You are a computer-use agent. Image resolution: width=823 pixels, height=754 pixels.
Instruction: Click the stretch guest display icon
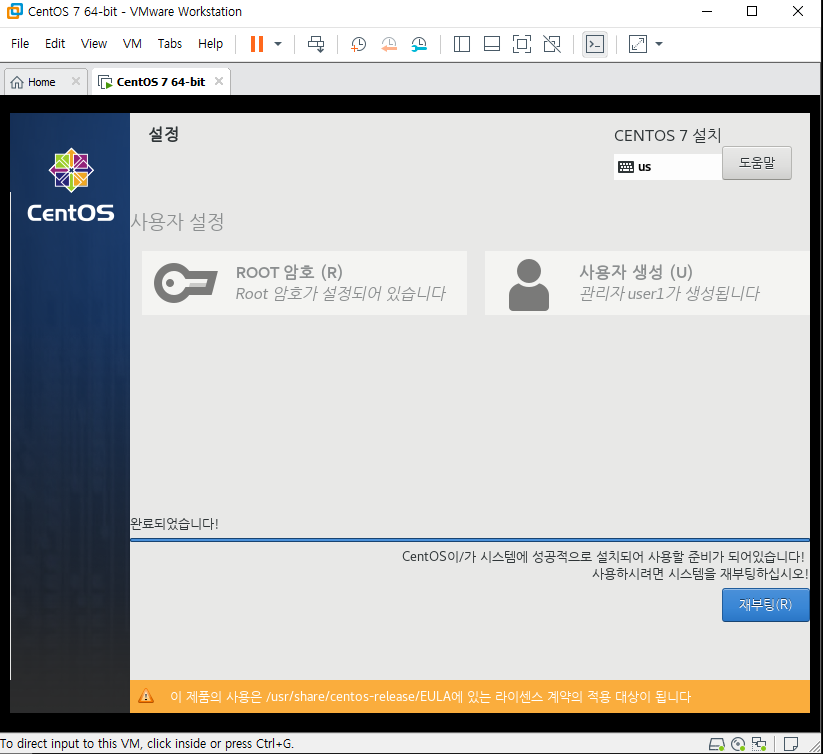638,44
